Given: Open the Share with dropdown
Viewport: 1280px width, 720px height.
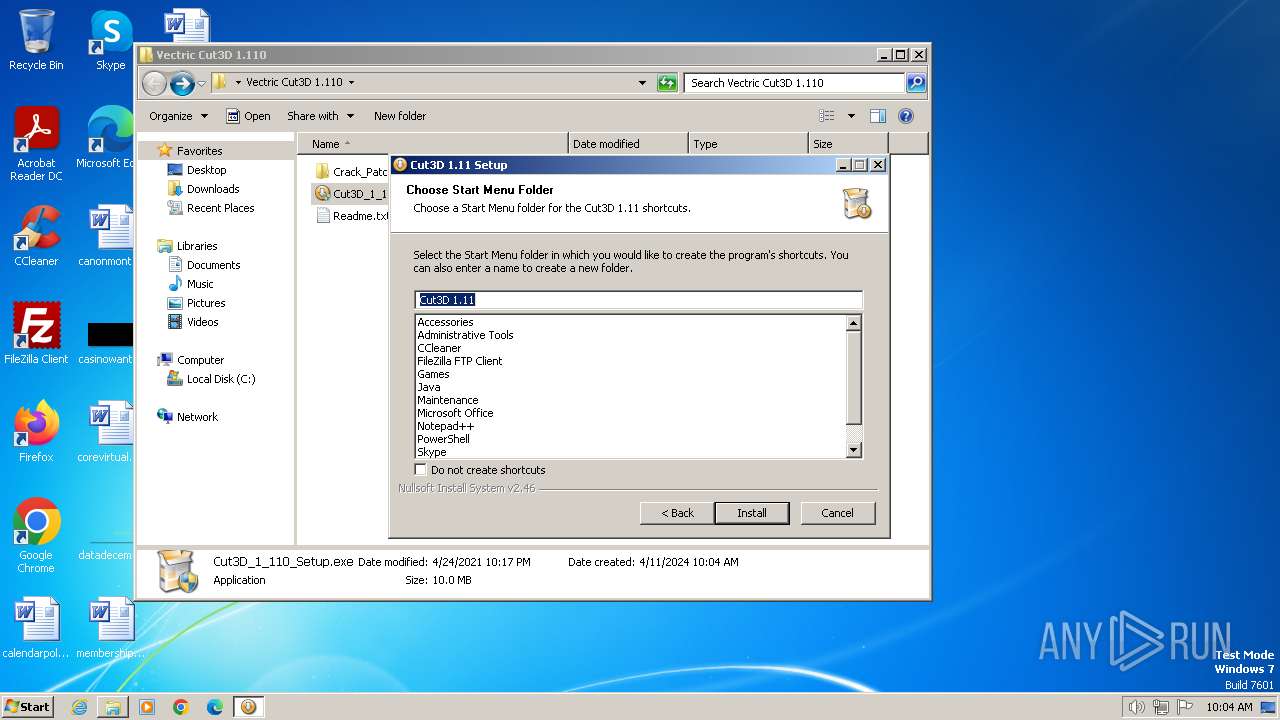Looking at the screenshot, I should pyautogui.click(x=320, y=116).
